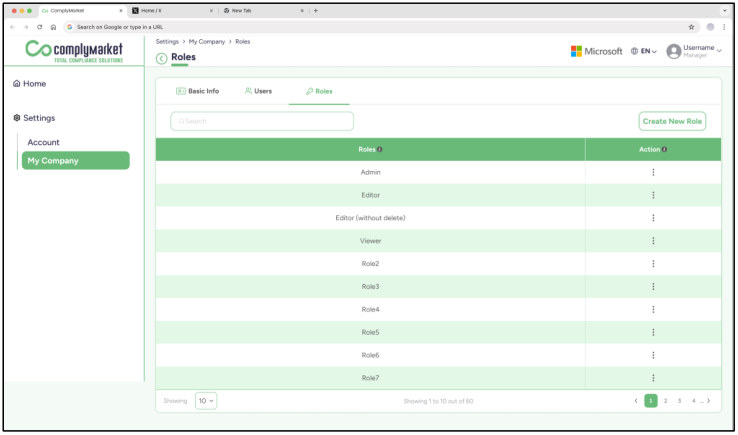Go to page 2 of the roles list
Viewport: 738px width, 435px height.
(666, 401)
